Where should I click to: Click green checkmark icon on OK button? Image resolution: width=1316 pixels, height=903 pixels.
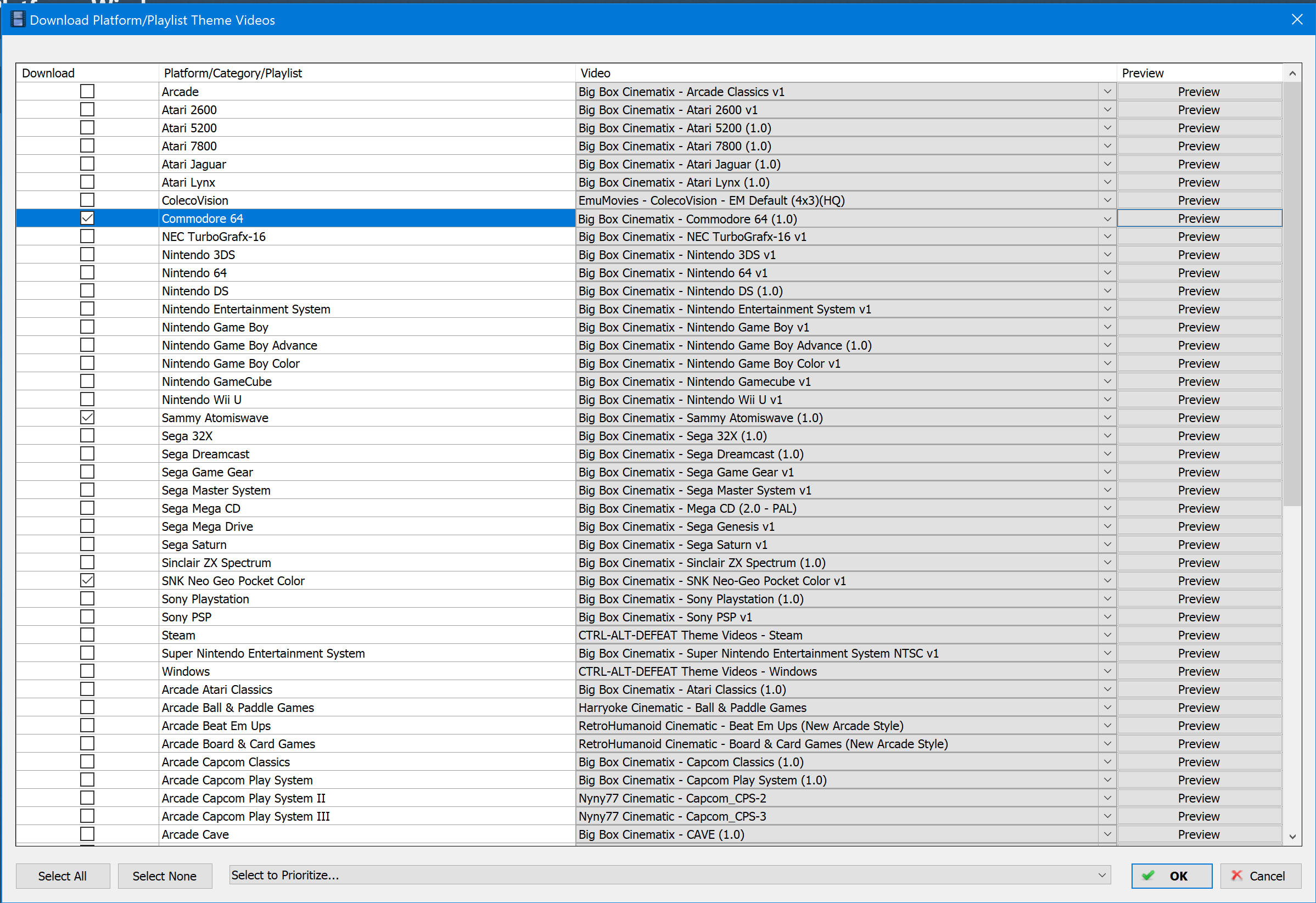coord(1148,876)
